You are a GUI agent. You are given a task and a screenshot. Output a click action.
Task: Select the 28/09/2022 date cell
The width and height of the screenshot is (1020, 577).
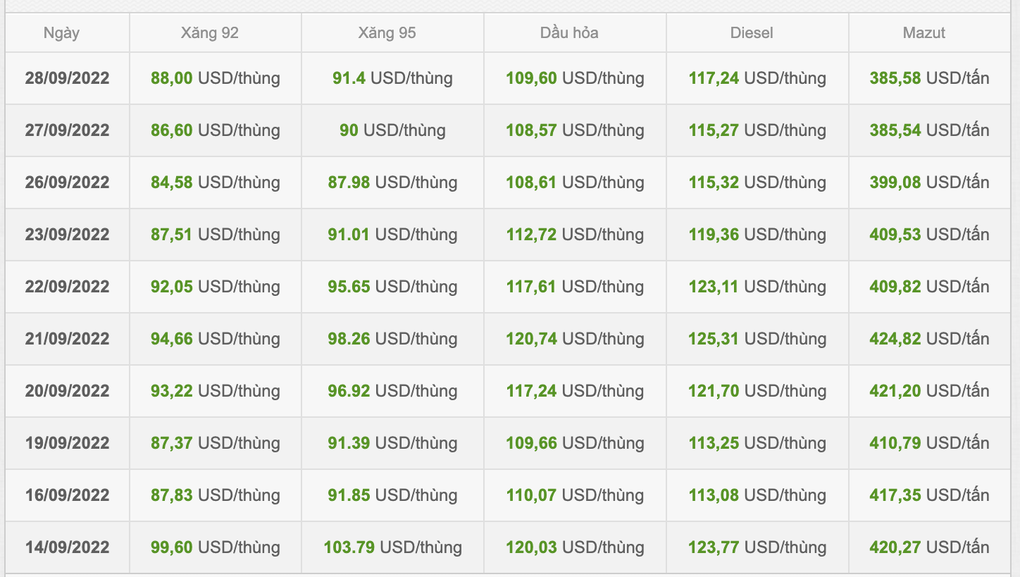(x=67, y=78)
